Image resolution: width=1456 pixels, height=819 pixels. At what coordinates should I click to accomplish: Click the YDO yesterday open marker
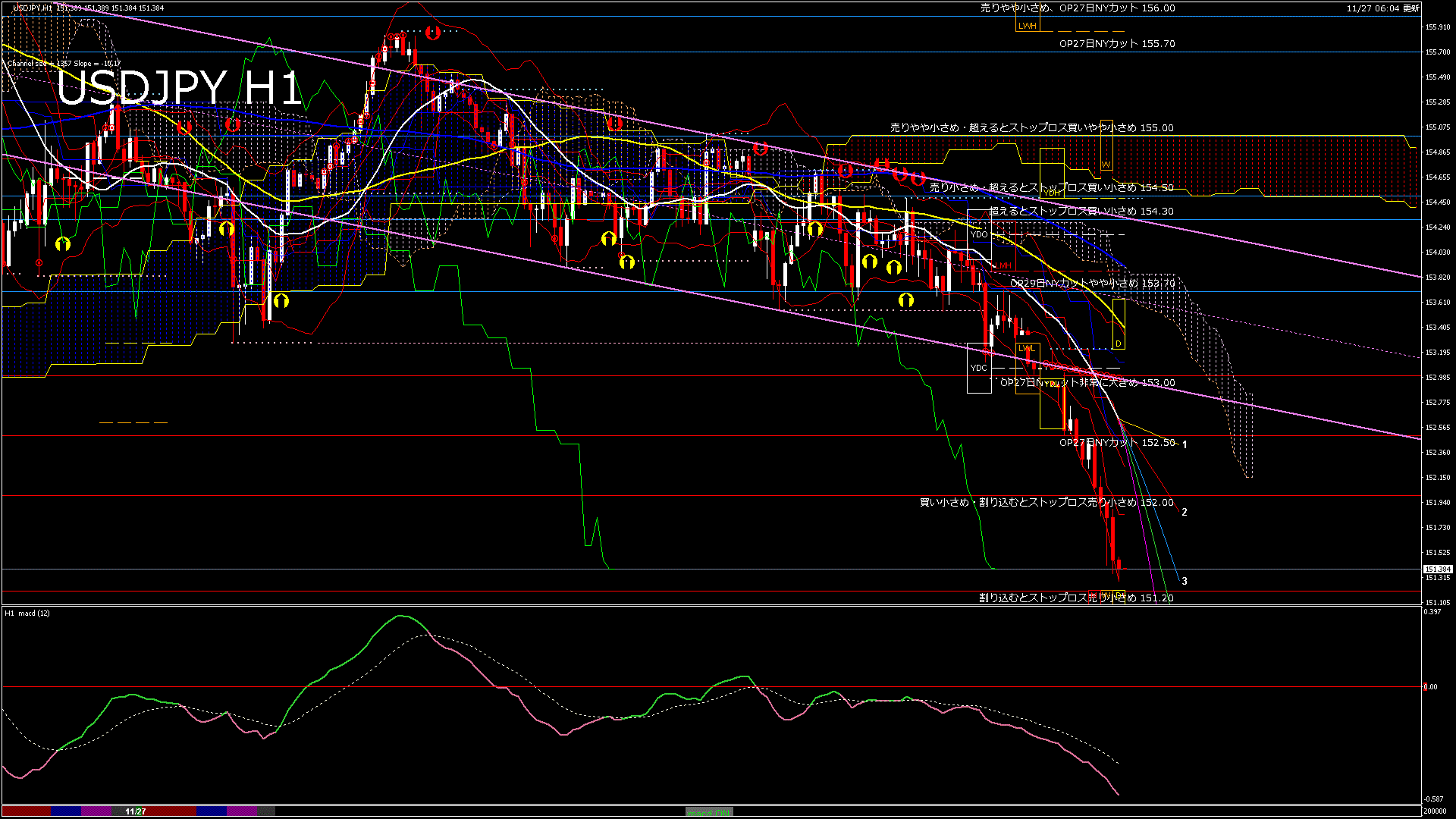979,234
